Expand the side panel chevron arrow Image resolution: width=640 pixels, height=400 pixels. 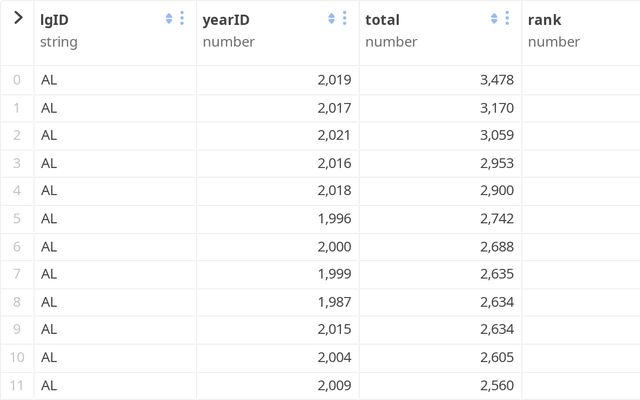[x=18, y=18]
